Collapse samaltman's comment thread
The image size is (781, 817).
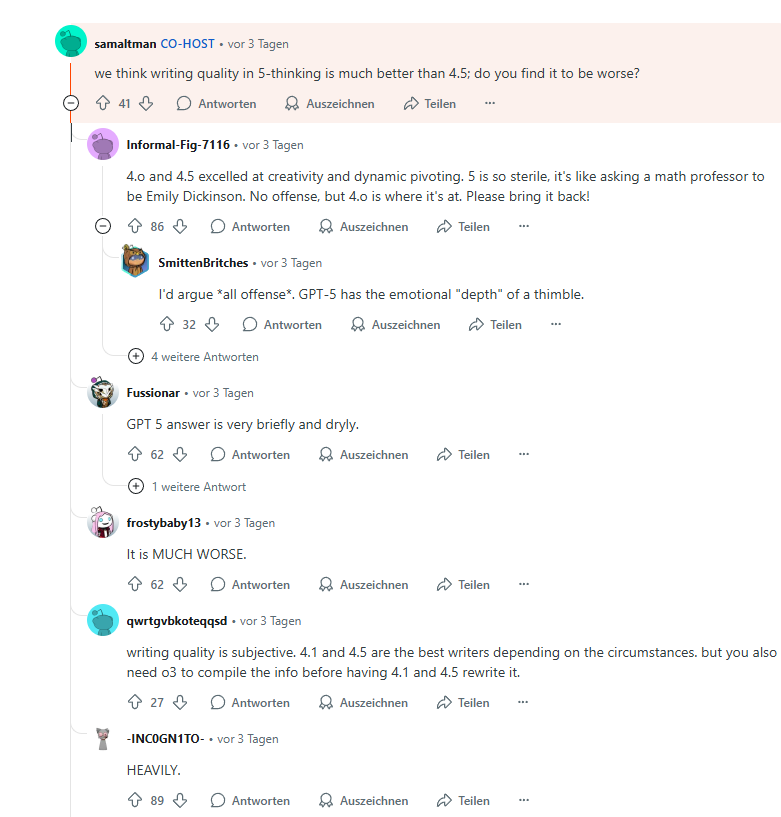71,103
